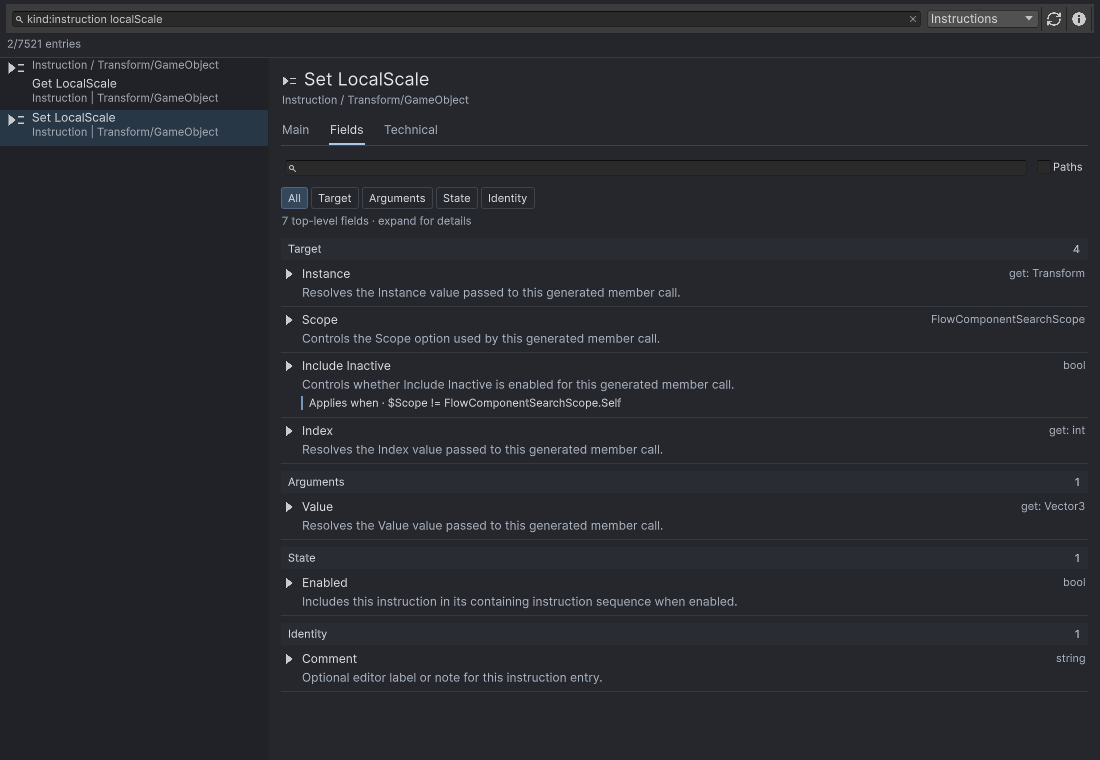Filter fields by Arguments

[x=397, y=198]
